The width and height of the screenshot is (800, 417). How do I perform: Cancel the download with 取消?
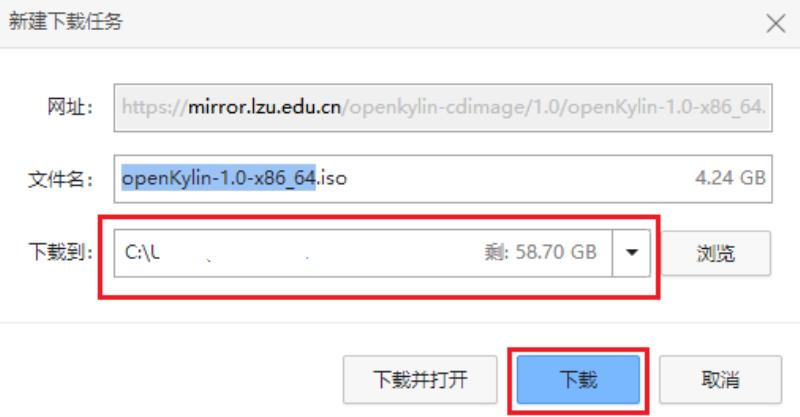[x=720, y=380]
